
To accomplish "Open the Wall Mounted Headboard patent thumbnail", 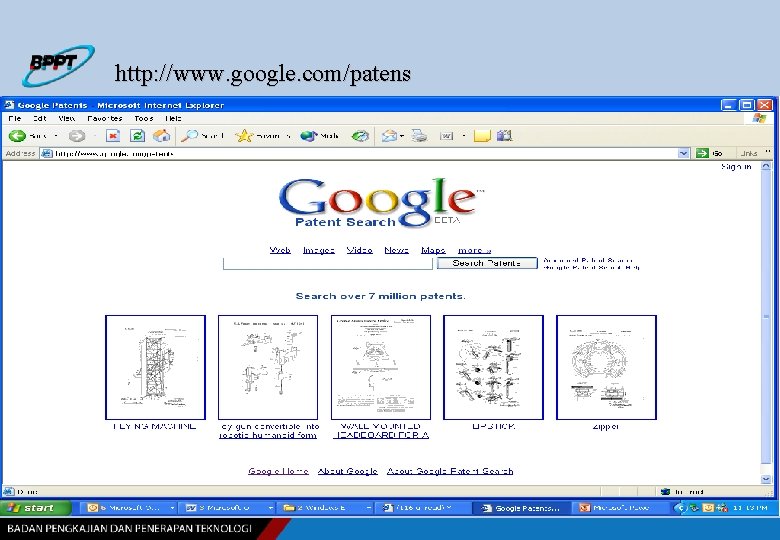I will (381, 367).
